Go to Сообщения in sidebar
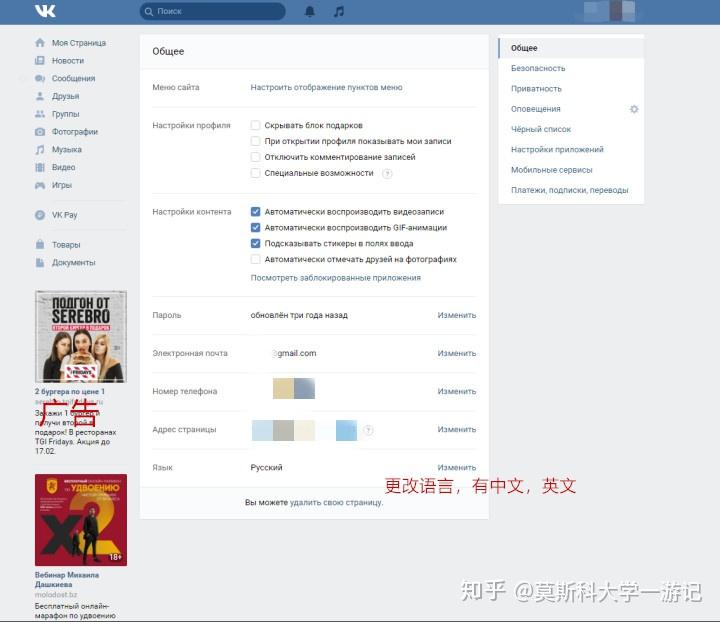 tap(73, 78)
